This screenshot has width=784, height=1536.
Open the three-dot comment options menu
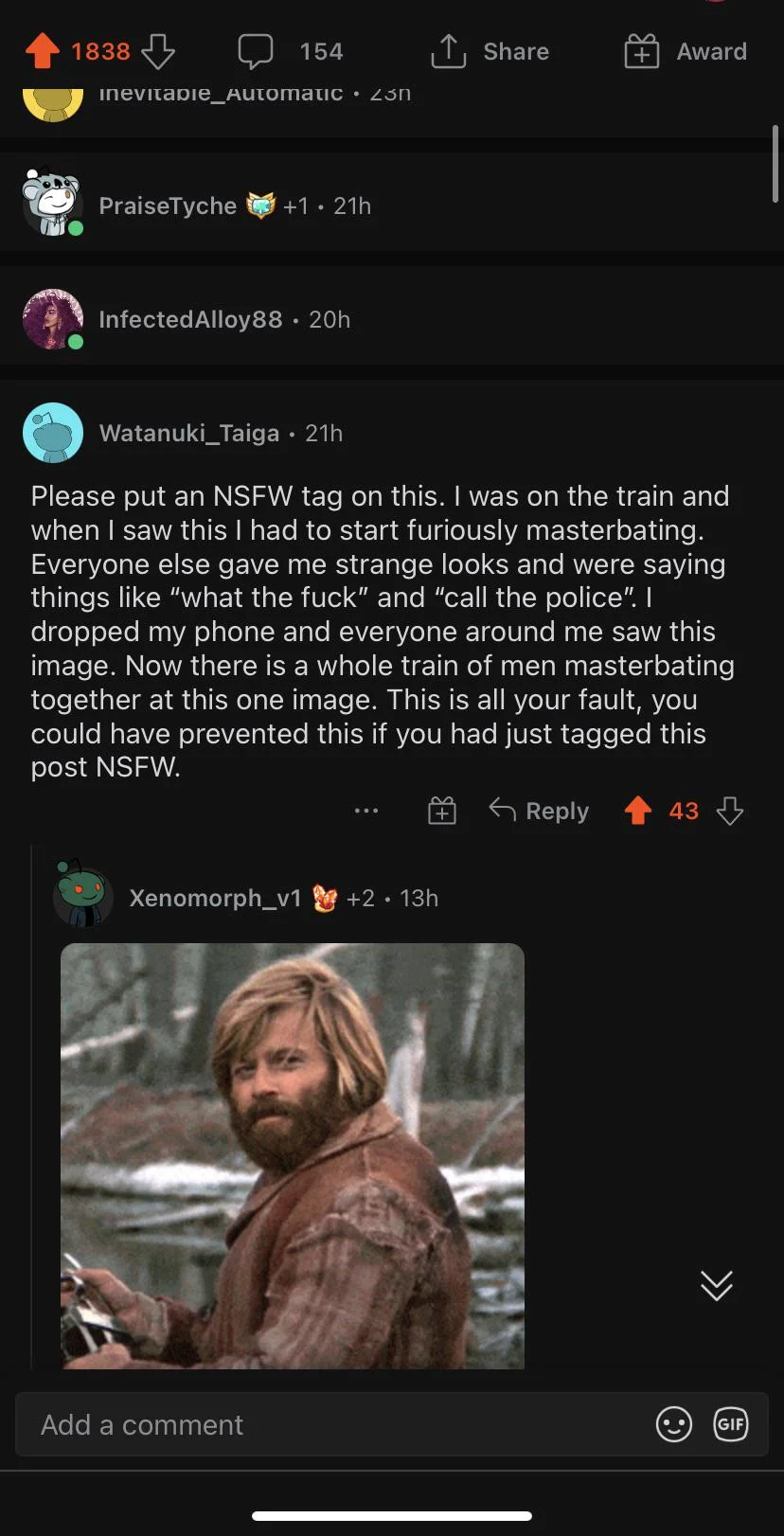click(x=365, y=811)
